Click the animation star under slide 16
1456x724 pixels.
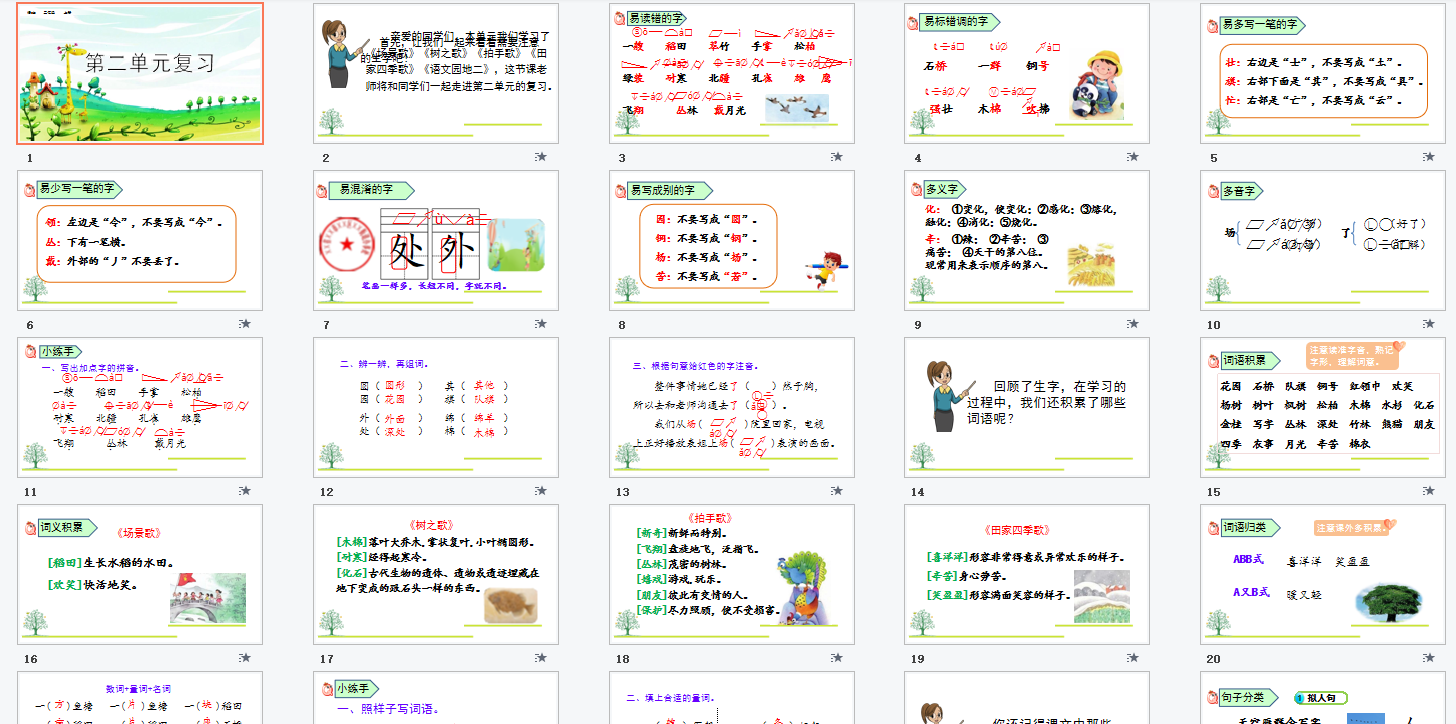[x=245, y=658]
